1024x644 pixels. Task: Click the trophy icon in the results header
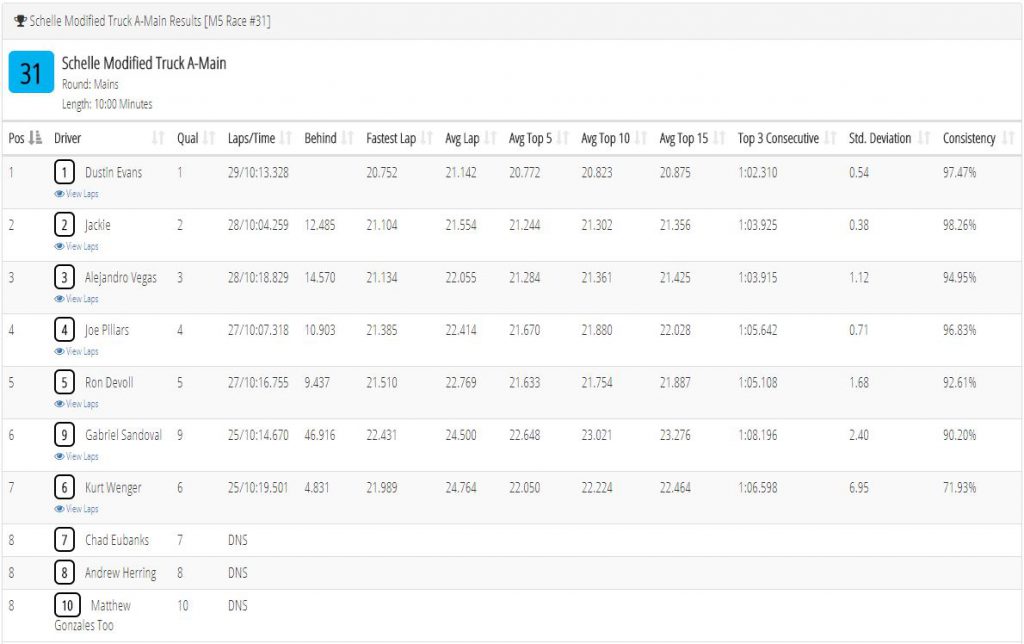click(20, 21)
